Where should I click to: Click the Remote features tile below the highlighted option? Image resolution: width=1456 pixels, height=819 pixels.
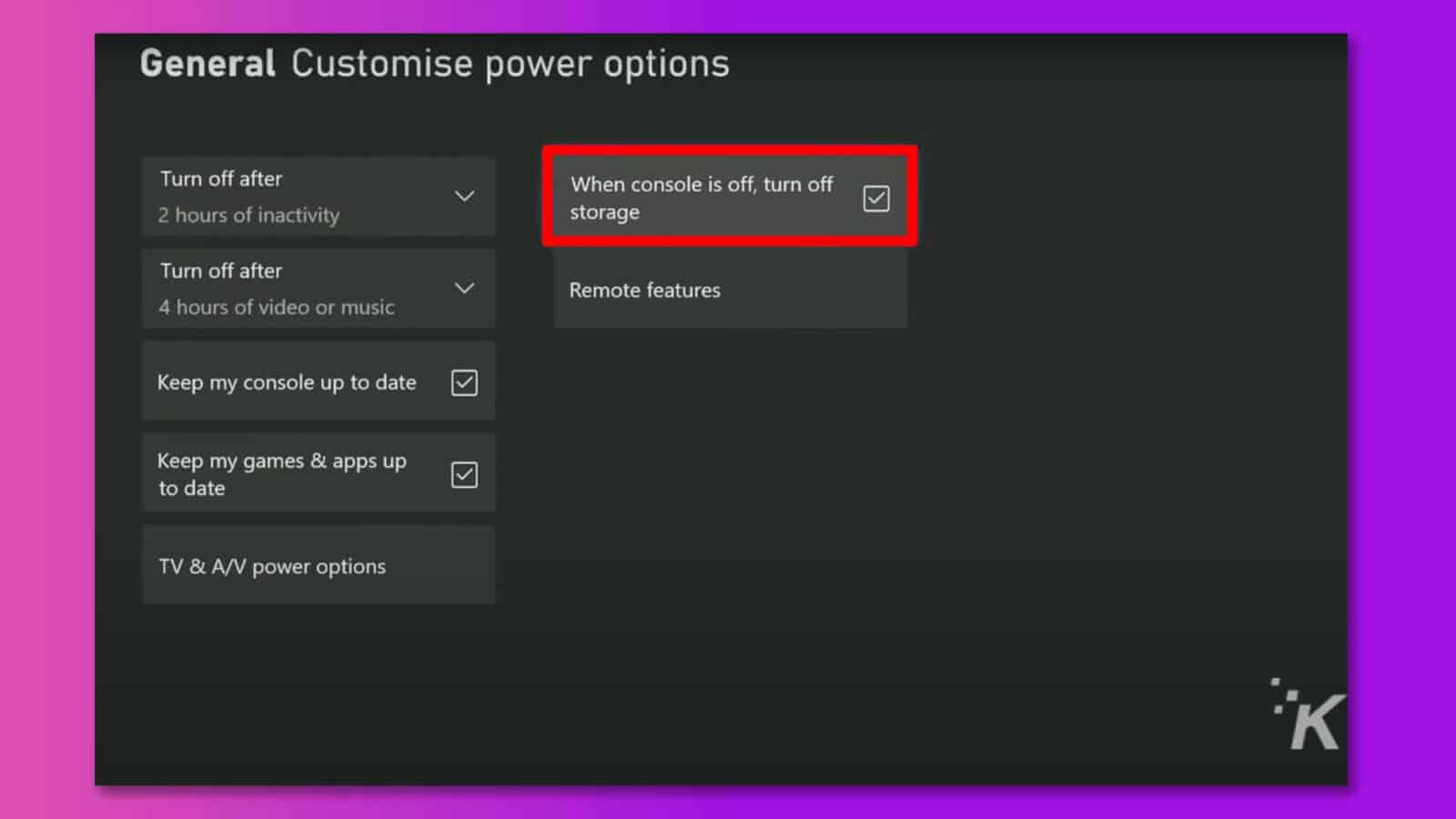pyautogui.click(x=728, y=289)
